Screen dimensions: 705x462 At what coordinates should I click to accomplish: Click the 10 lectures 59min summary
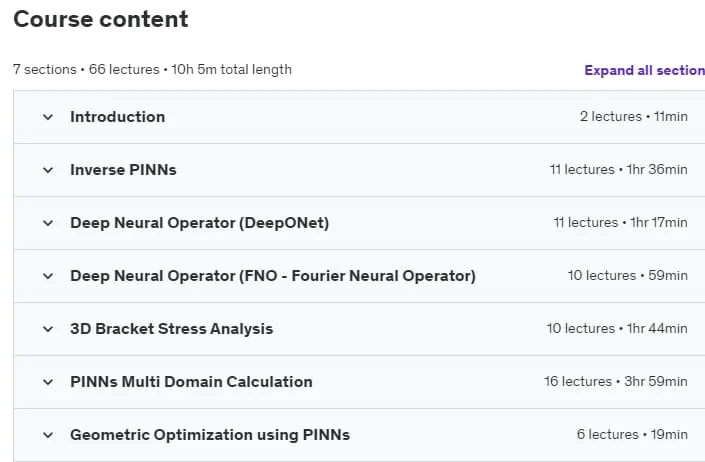[x=628, y=276]
